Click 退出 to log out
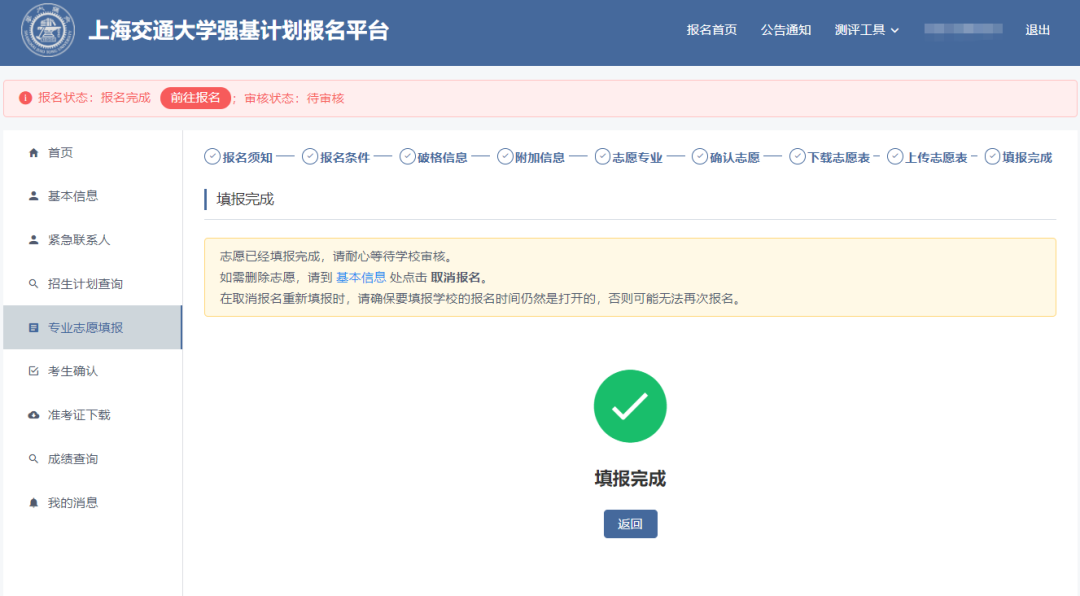 point(1038,30)
